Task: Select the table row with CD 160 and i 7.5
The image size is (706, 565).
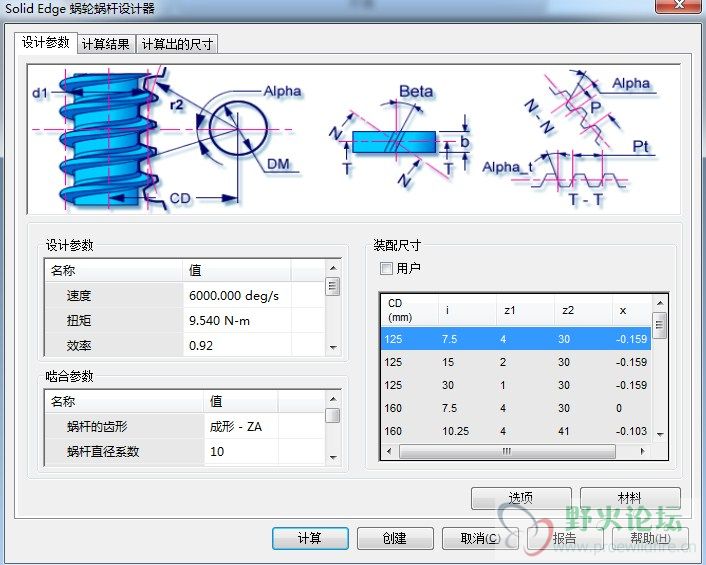Action: click(x=516, y=408)
